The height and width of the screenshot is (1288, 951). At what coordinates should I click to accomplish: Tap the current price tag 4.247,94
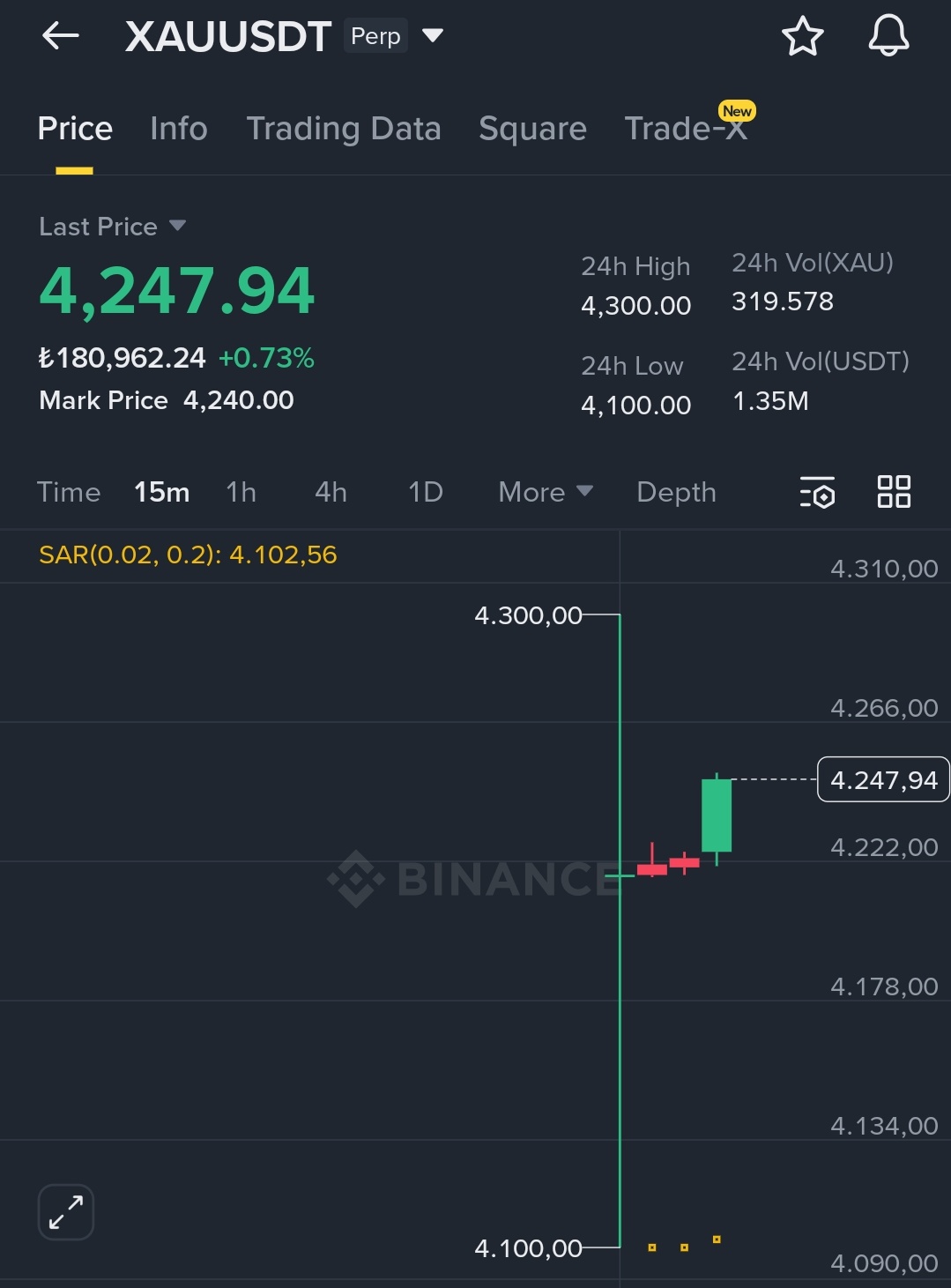[883, 780]
